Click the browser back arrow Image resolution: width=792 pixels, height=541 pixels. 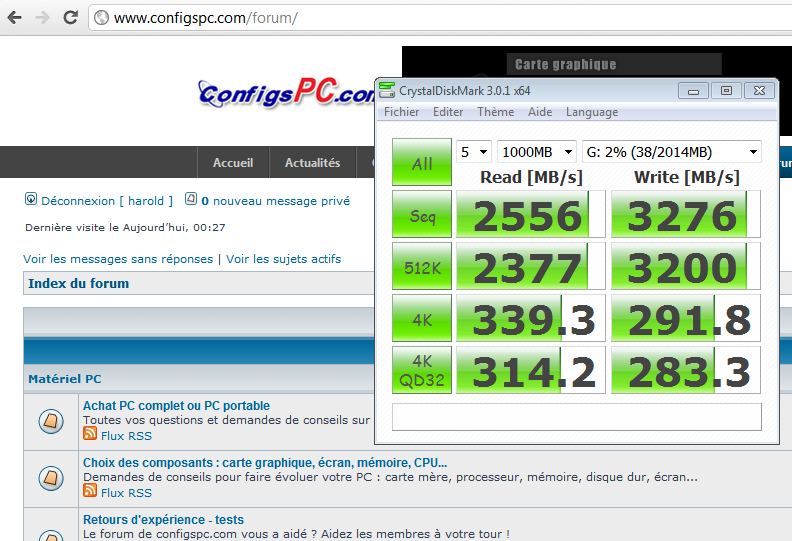click(x=14, y=18)
